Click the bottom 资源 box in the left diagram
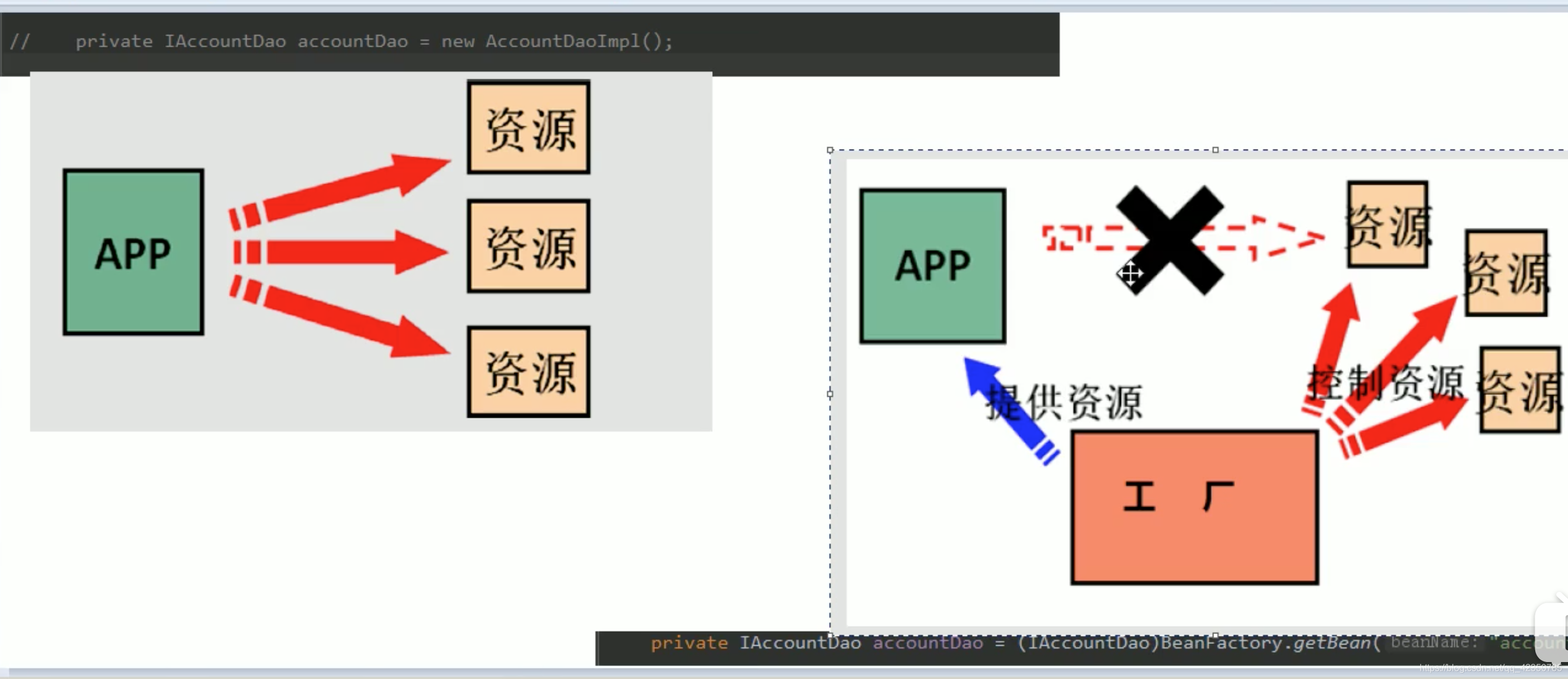Viewport: 1568px width, 679px height. click(528, 372)
